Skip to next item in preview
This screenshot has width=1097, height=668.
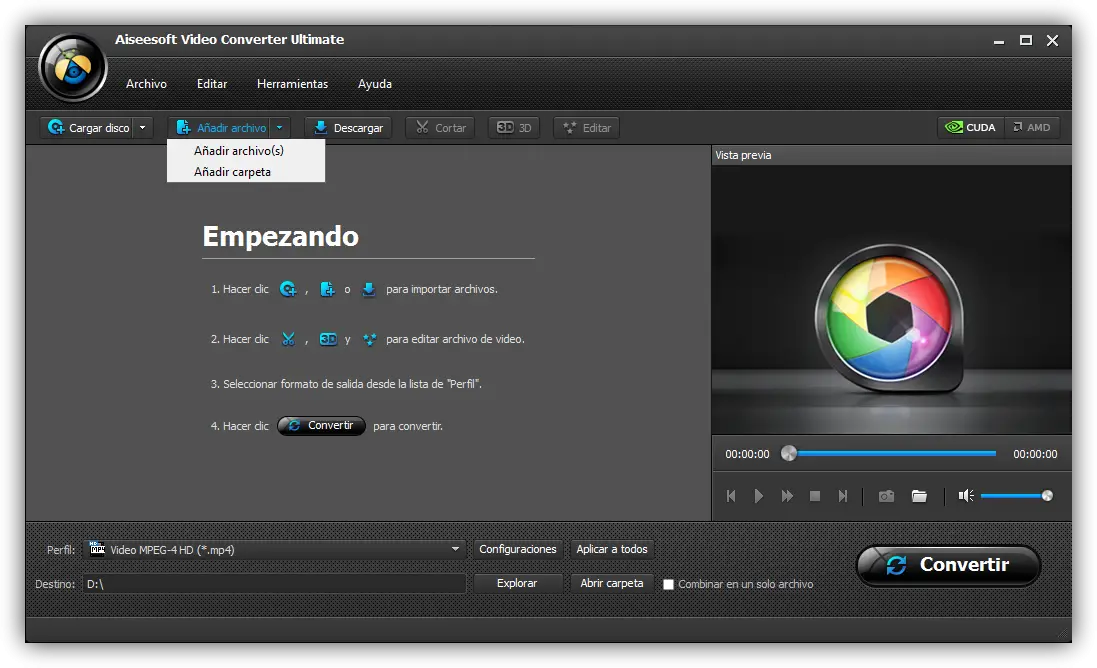coord(843,496)
